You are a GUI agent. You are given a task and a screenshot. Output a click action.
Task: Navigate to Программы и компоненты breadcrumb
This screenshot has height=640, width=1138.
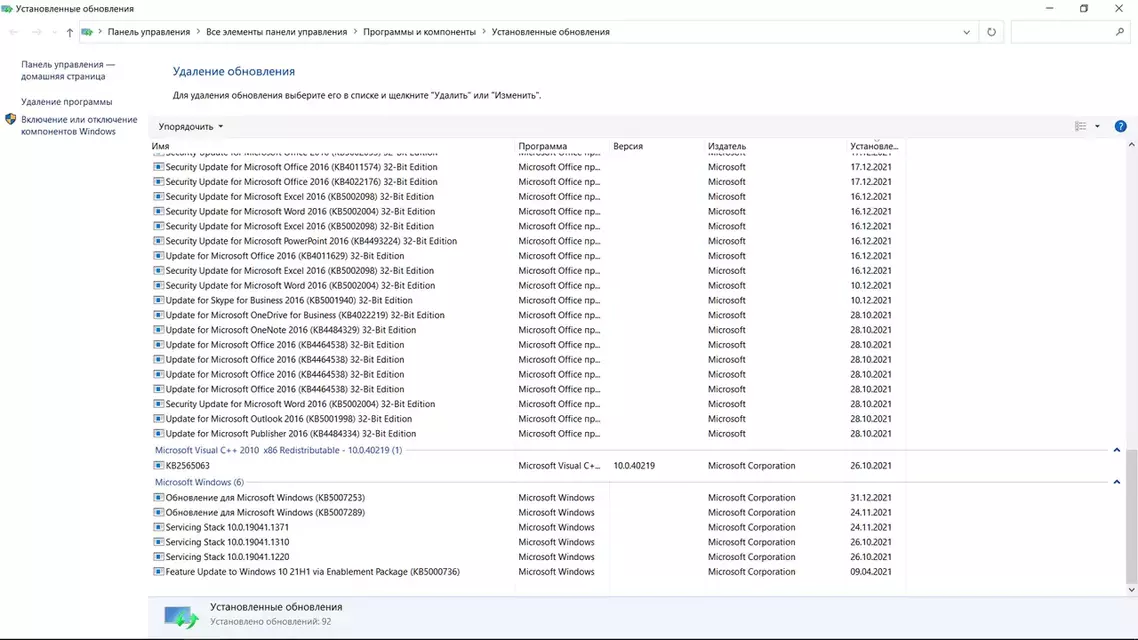419,32
